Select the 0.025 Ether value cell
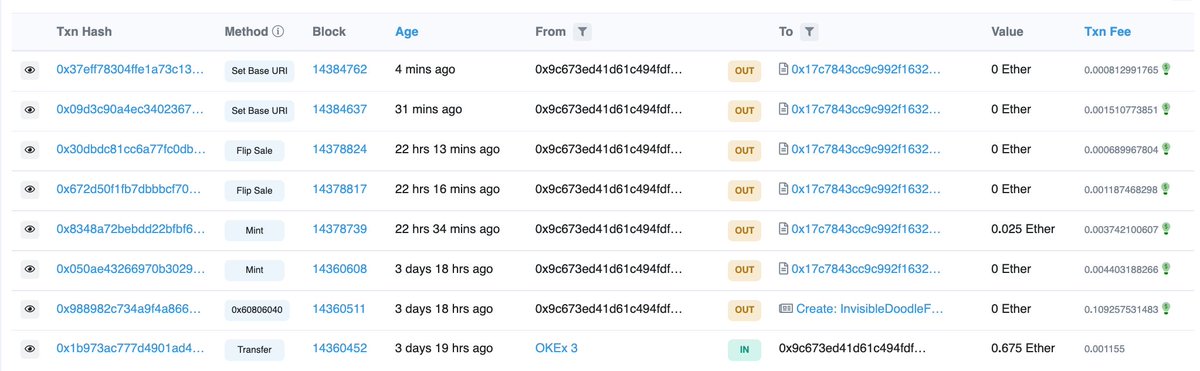 [1023, 229]
